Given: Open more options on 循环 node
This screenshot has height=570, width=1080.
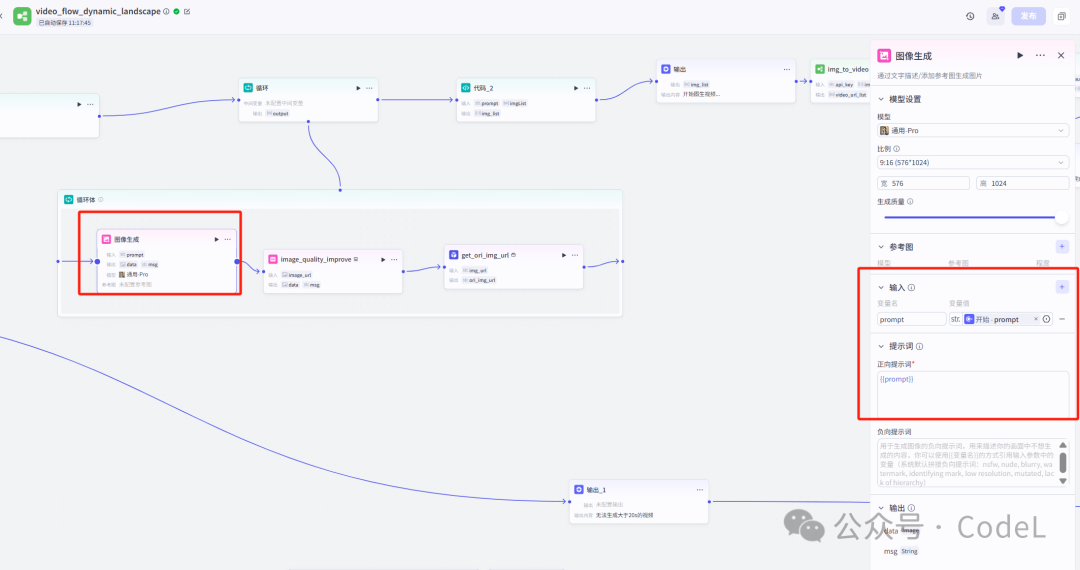Looking at the screenshot, I should tap(370, 88).
